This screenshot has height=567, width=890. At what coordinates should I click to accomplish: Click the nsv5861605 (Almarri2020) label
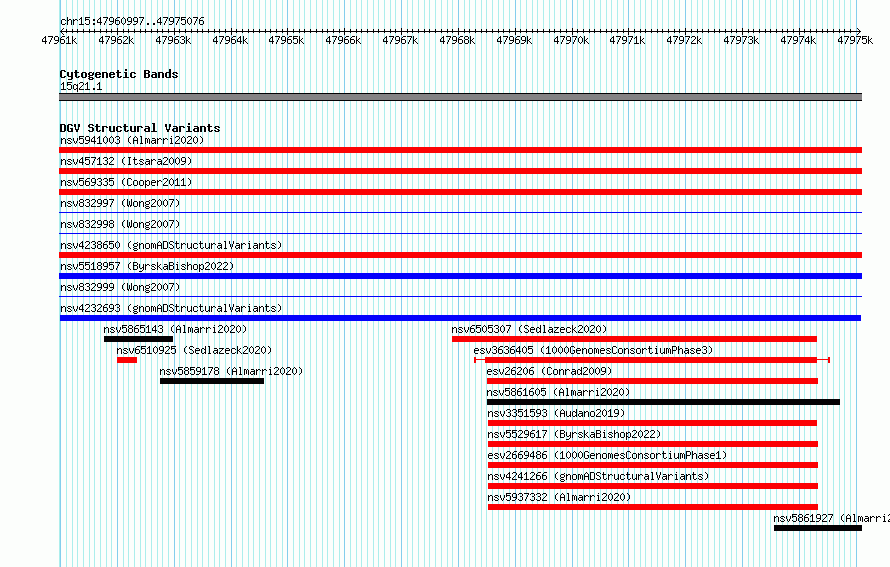pyautogui.click(x=559, y=392)
